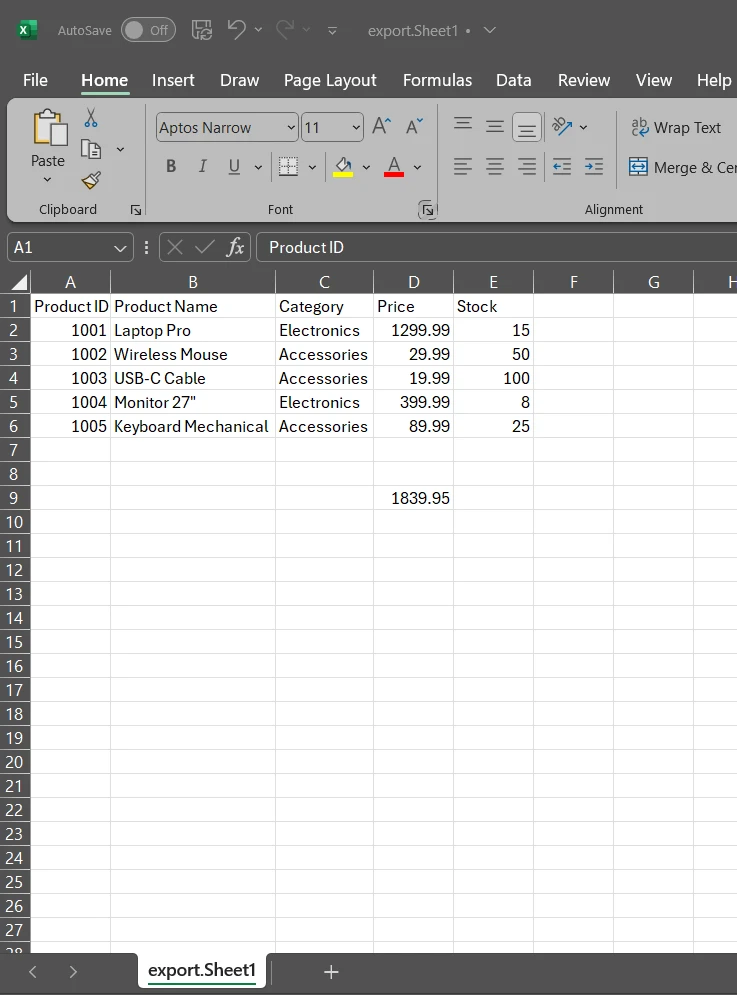Click the Format Painter brush icon
The width and height of the screenshot is (737, 995).
click(91, 180)
